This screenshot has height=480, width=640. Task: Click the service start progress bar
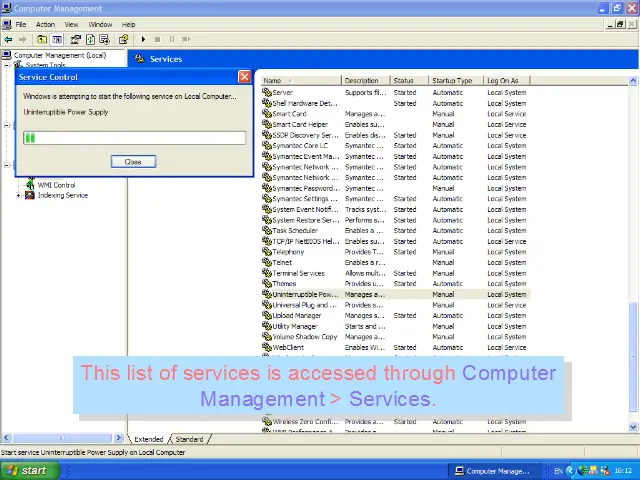(135, 138)
